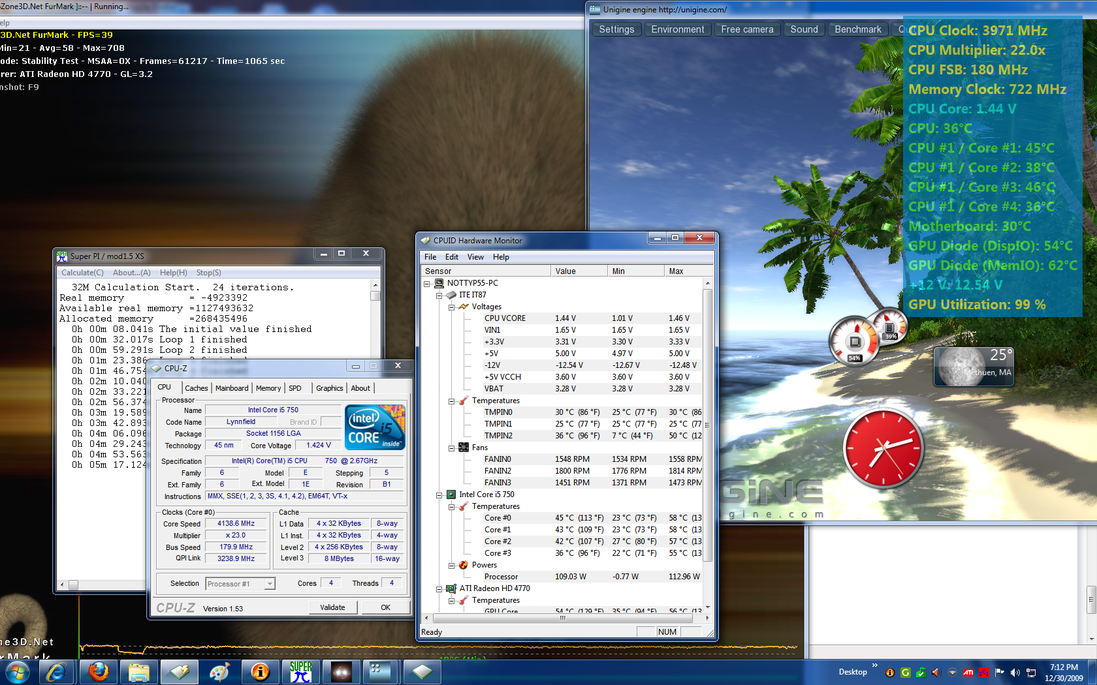The width and height of the screenshot is (1097, 685).
Task: Collapse the Intel Core i5 750 node
Action: [439, 495]
